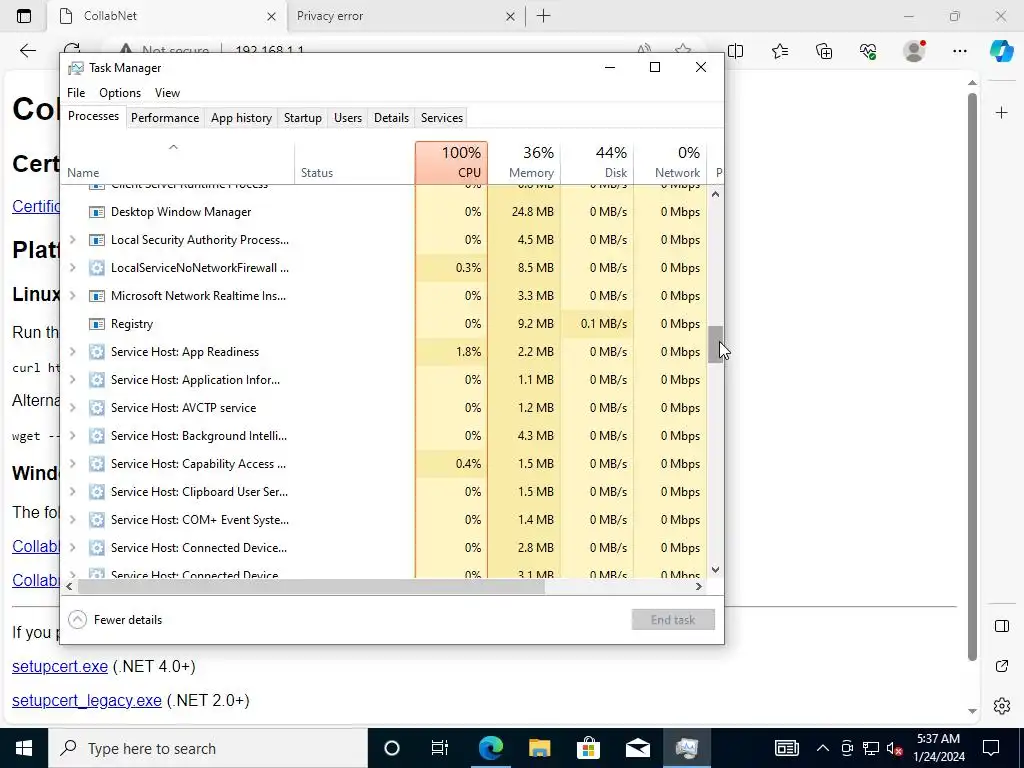The width and height of the screenshot is (1024, 768).
Task: Open Edge profile avatar
Action: click(914, 51)
